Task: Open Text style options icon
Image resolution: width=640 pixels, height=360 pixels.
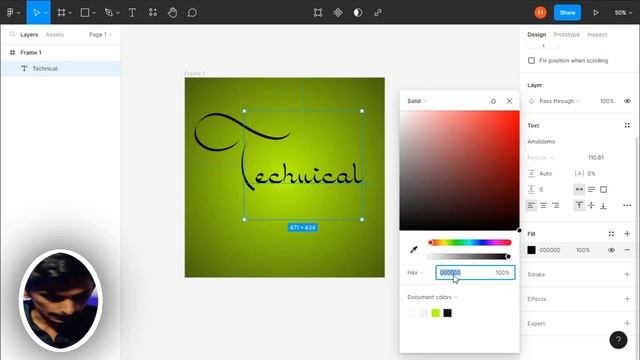Action: [x=627, y=125]
